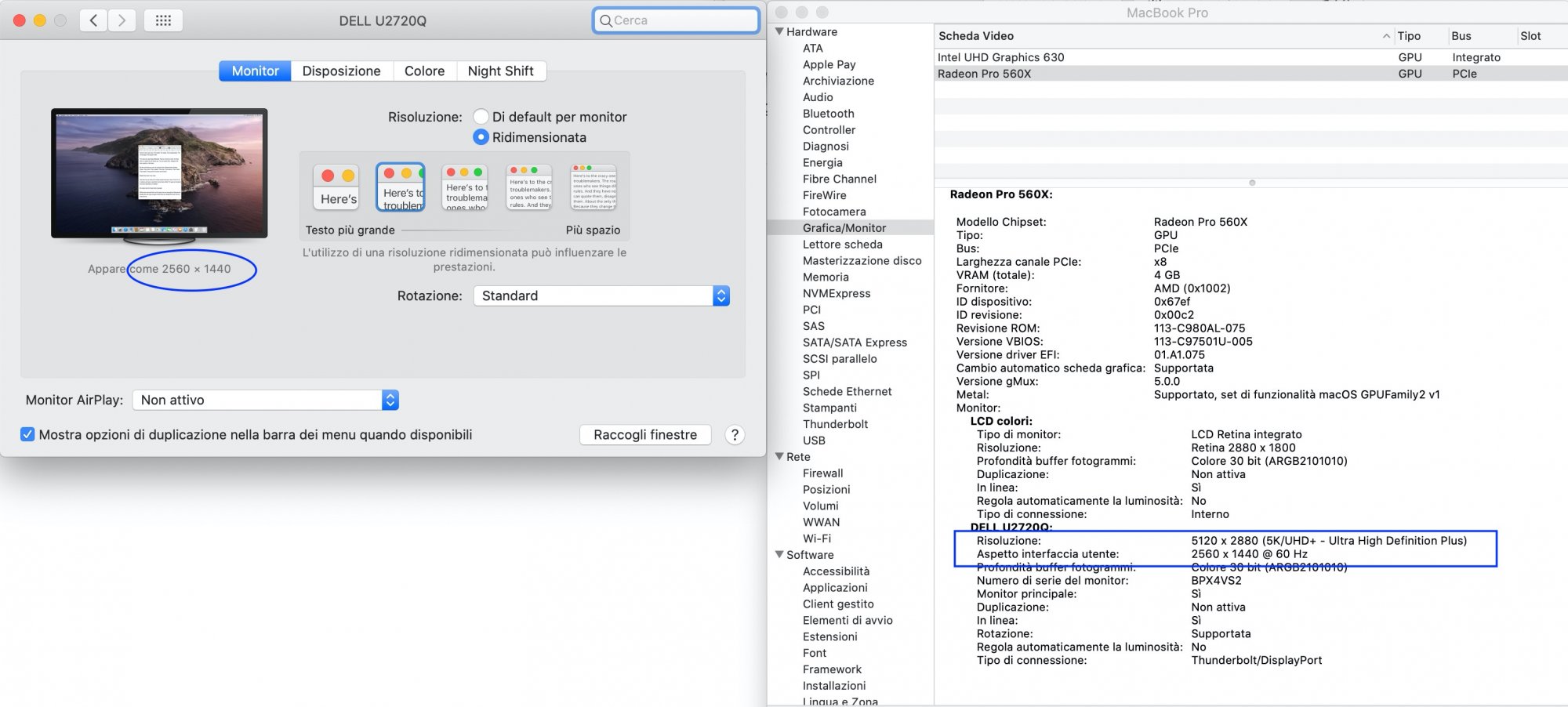Select Audio in the sidebar
The width and height of the screenshot is (1568, 707).
click(x=818, y=98)
